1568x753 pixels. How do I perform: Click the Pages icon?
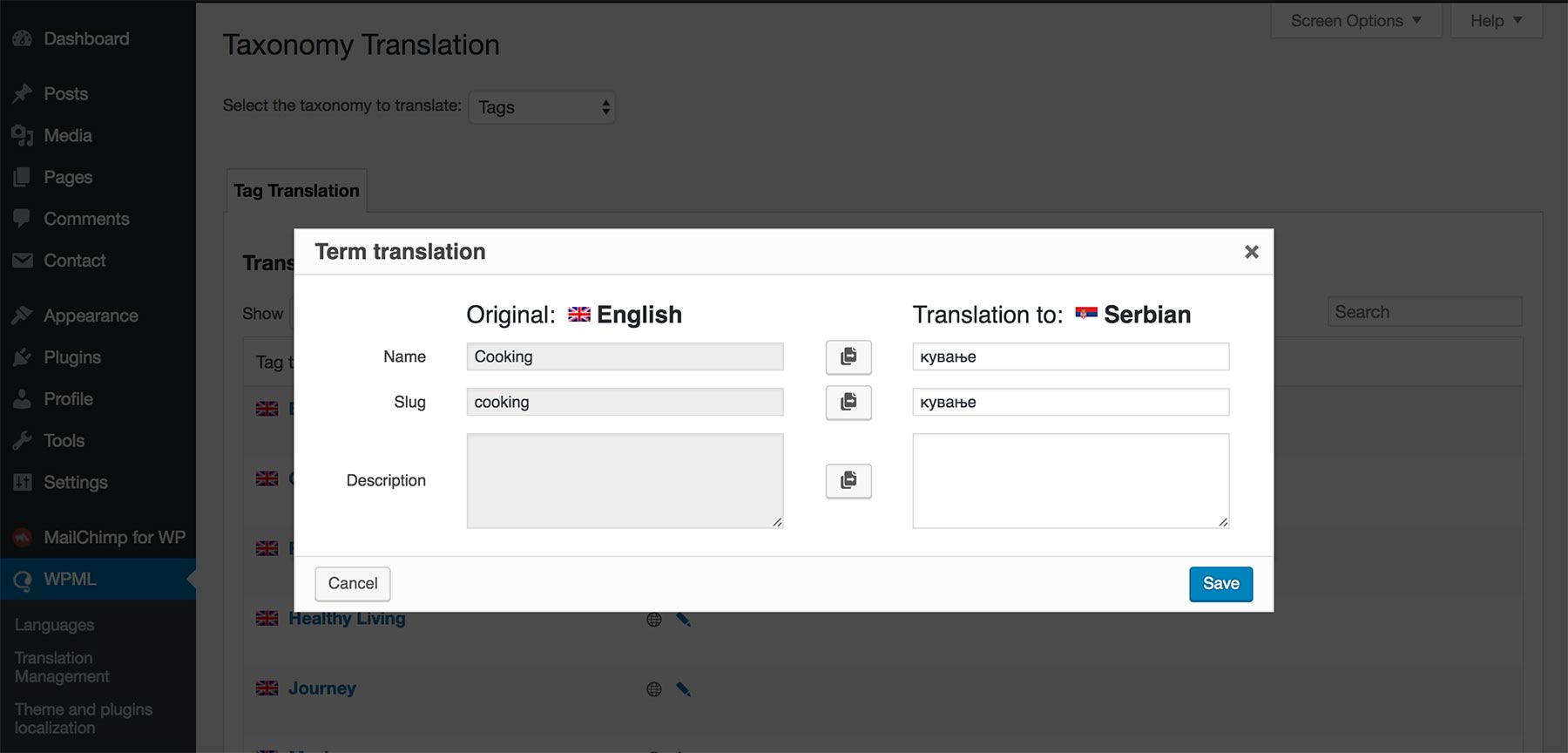(23, 177)
